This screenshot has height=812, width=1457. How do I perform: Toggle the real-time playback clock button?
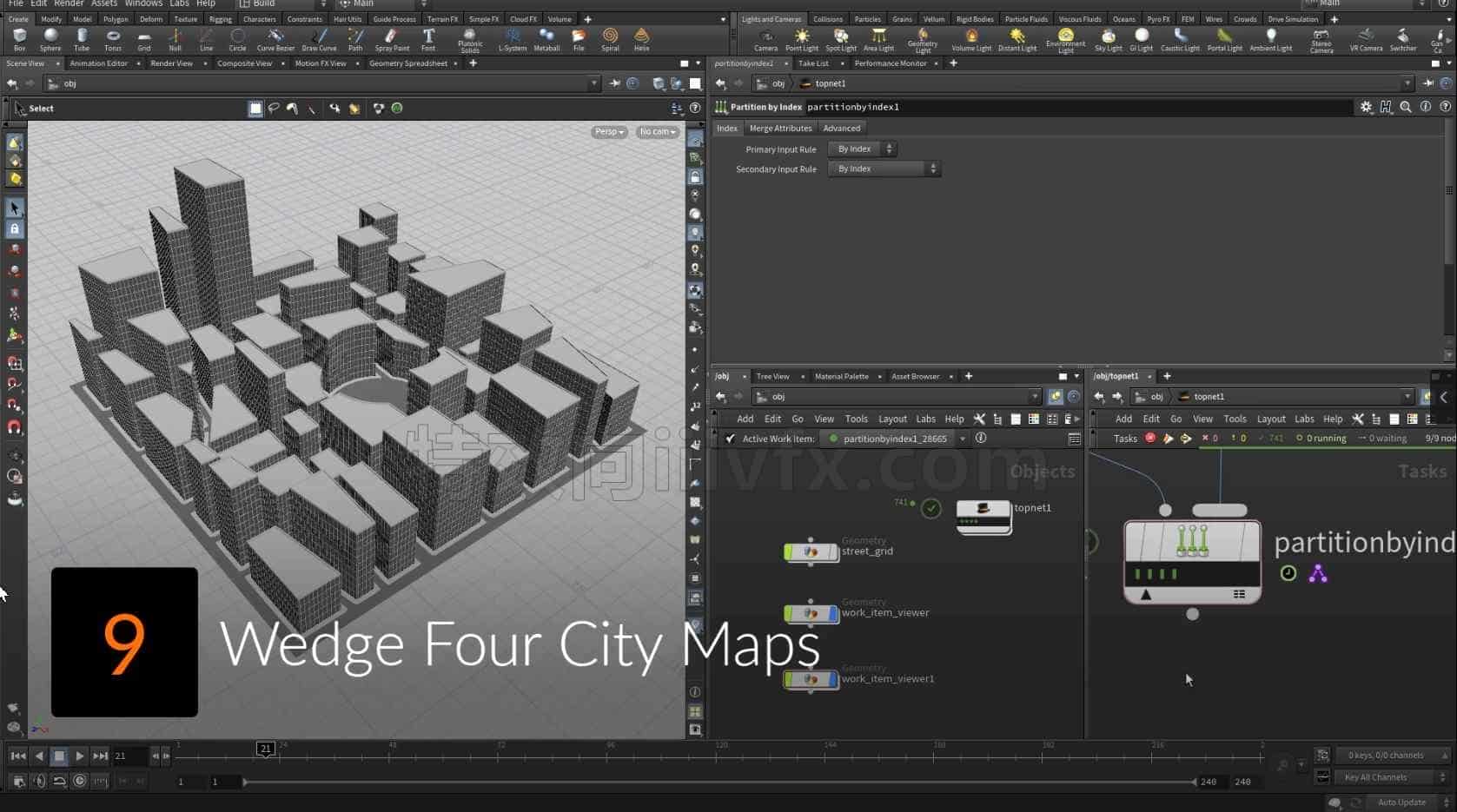click(80, 781)
